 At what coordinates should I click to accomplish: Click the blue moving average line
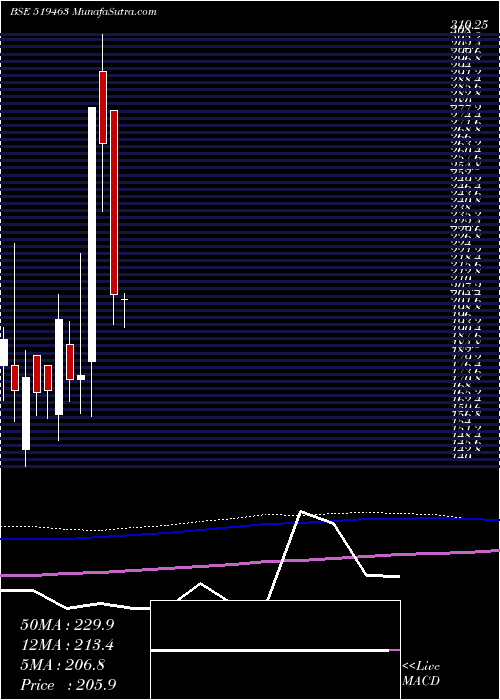tap(250, 527)
